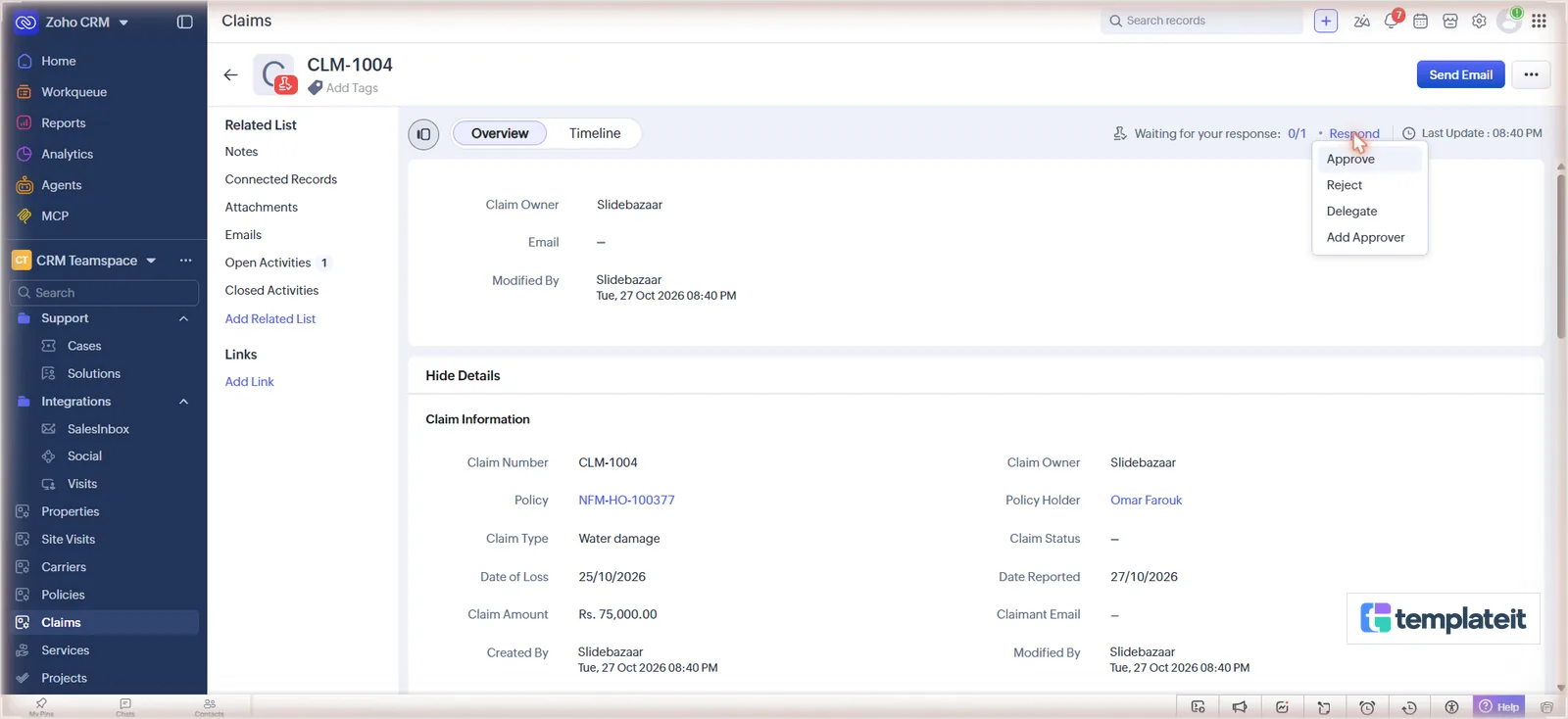The height and width of the screenshot is (719, 1568).
Task: Click the sidebar Search field
Action: click(x=104, y=293)
